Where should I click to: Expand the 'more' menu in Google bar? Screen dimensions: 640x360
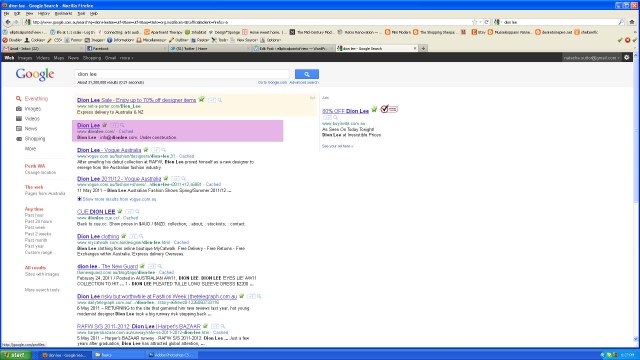pos(126,58)
